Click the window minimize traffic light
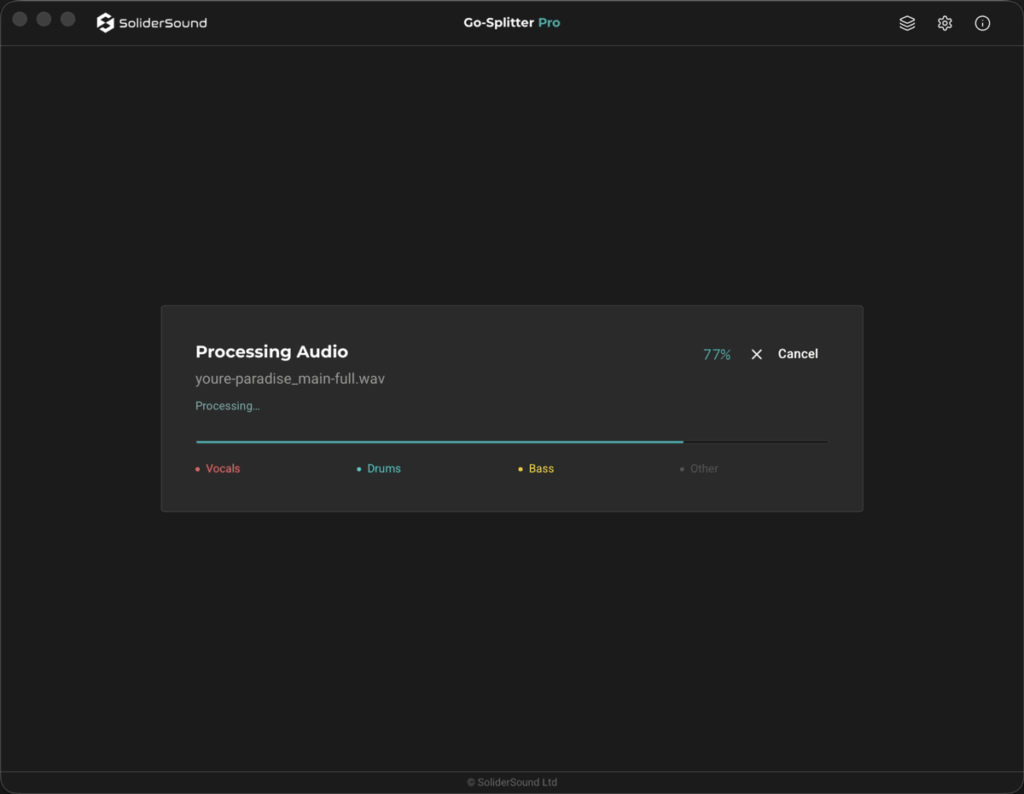The height and width of the screenshot is (794, 1024). coord(44,19)
